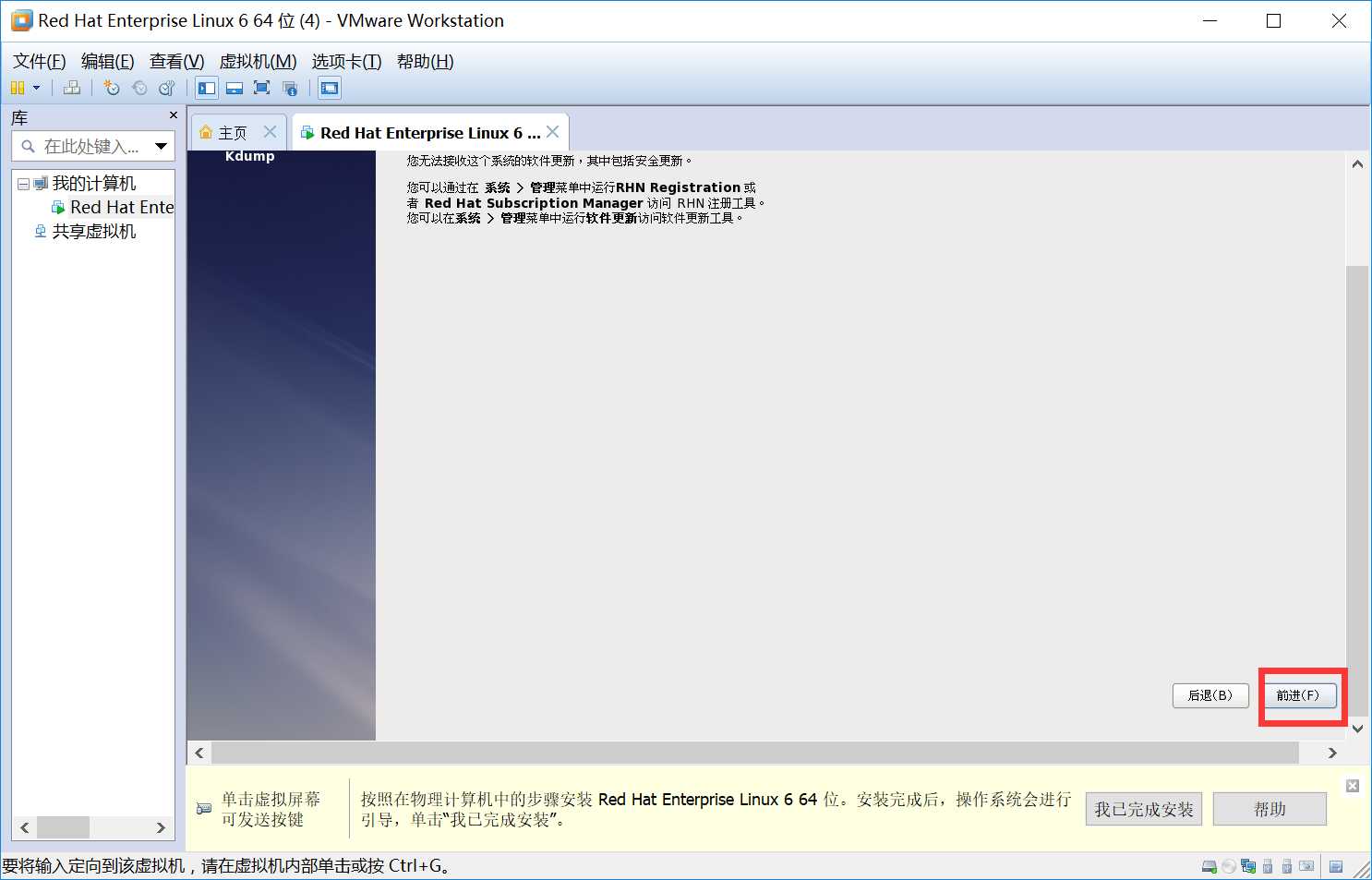Toggle the thumbnail bar toolbar icon
The image size is (1372, 880).
coord(235,88)
